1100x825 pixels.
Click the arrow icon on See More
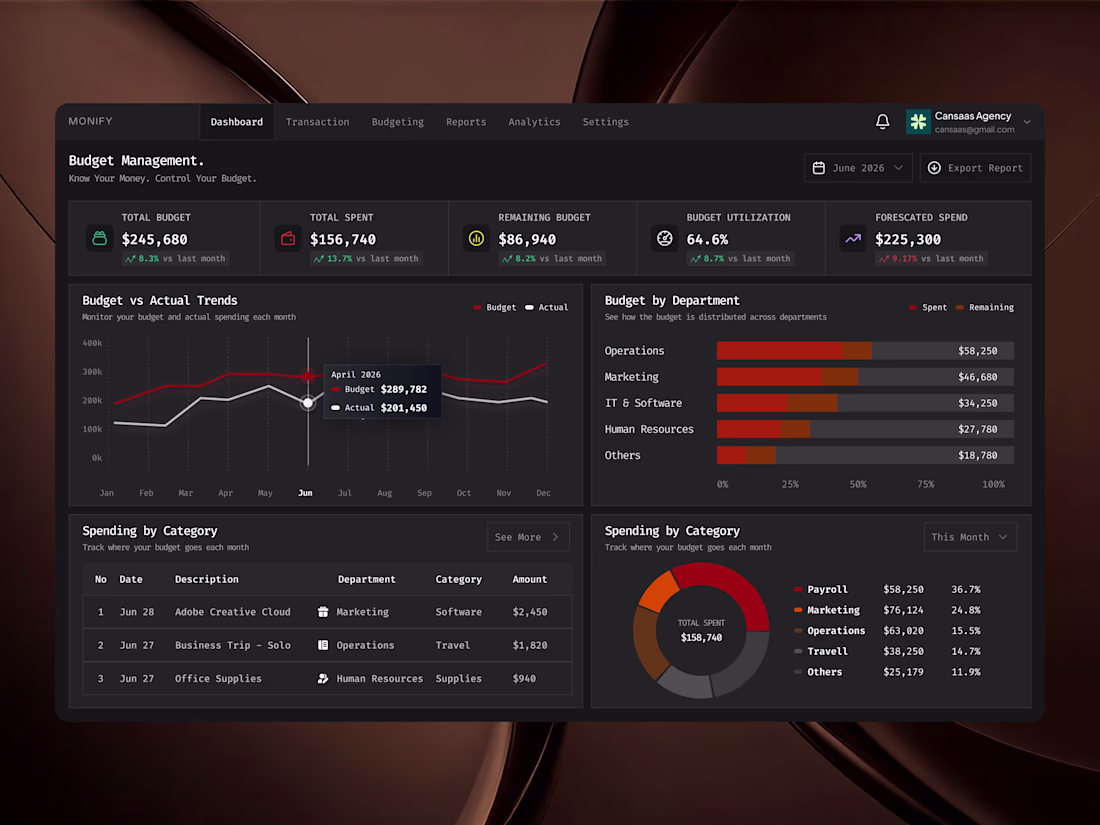[x=556, y=537]
